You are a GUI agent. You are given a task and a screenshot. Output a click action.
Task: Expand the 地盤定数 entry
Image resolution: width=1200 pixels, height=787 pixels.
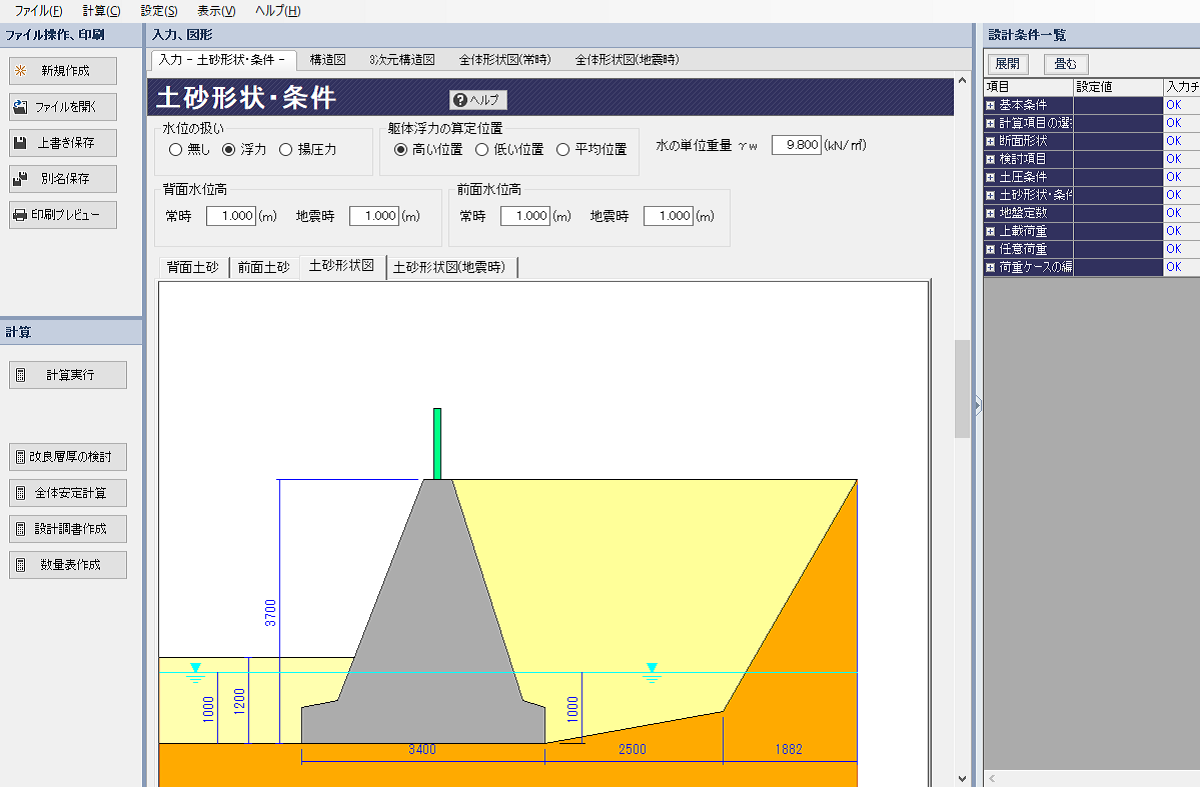(990, 213)
